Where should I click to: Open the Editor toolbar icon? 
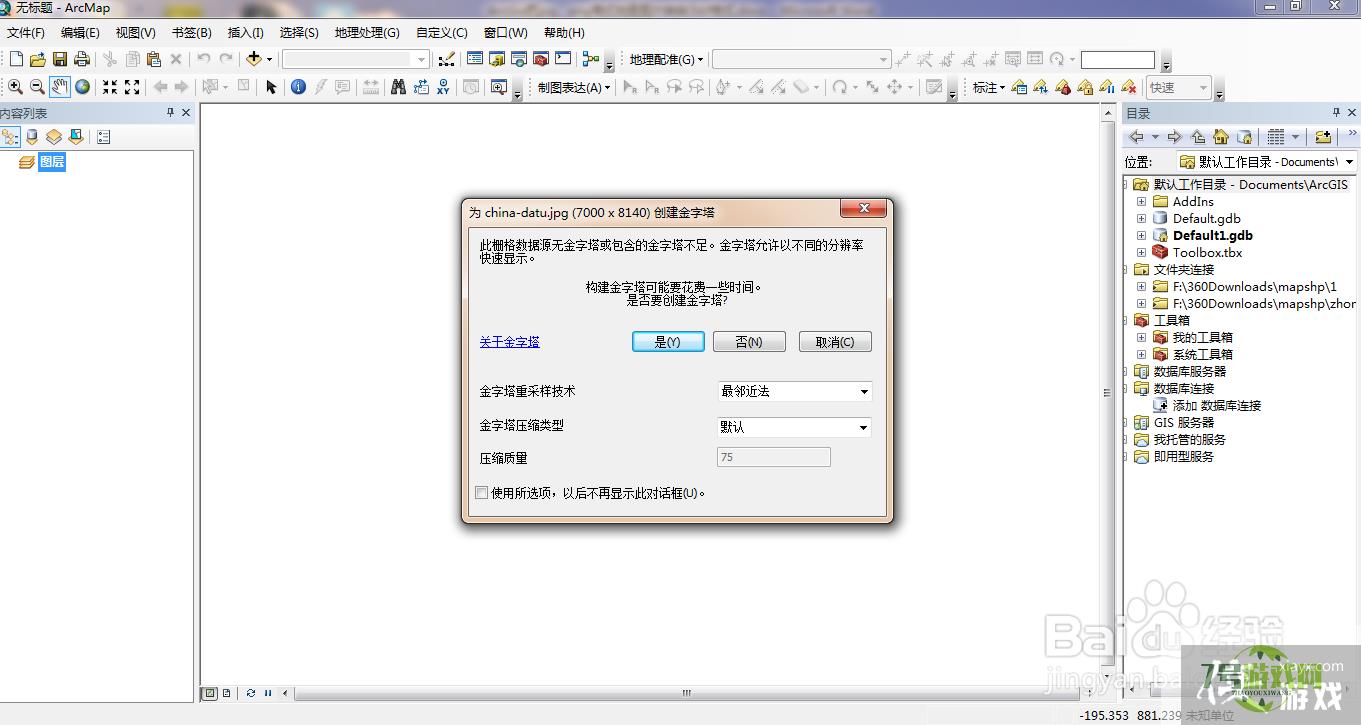[x=447, y=59]
